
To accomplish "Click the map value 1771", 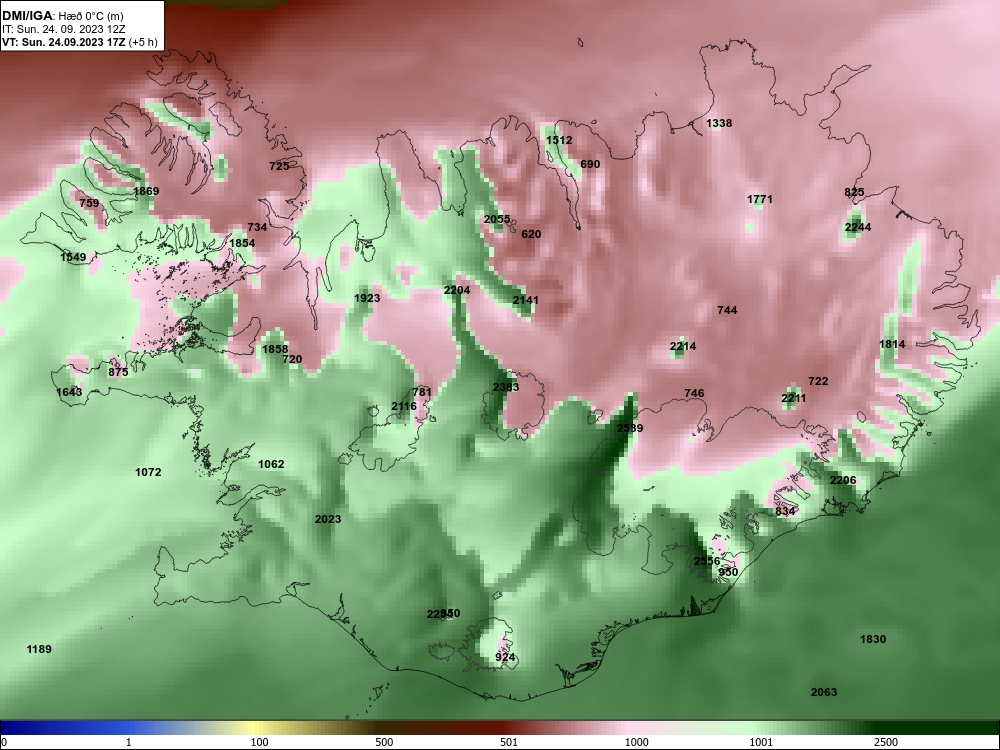I will pyautogui.click(x=760, y=199).
